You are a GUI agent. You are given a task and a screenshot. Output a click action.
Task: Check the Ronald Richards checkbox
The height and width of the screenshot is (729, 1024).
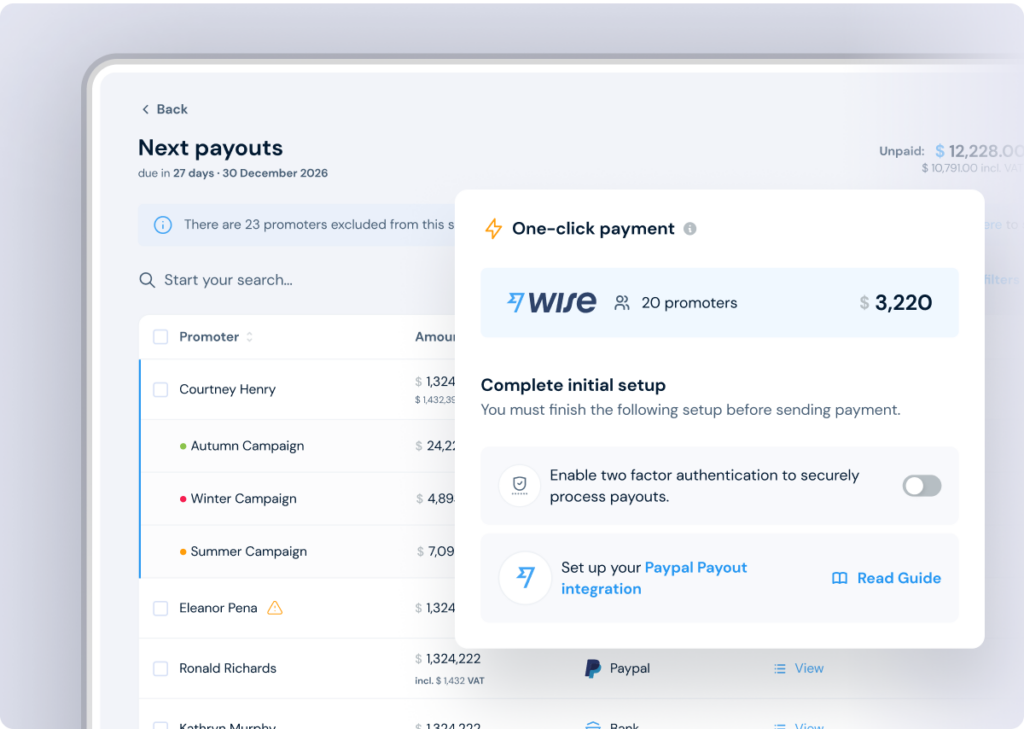160,668
